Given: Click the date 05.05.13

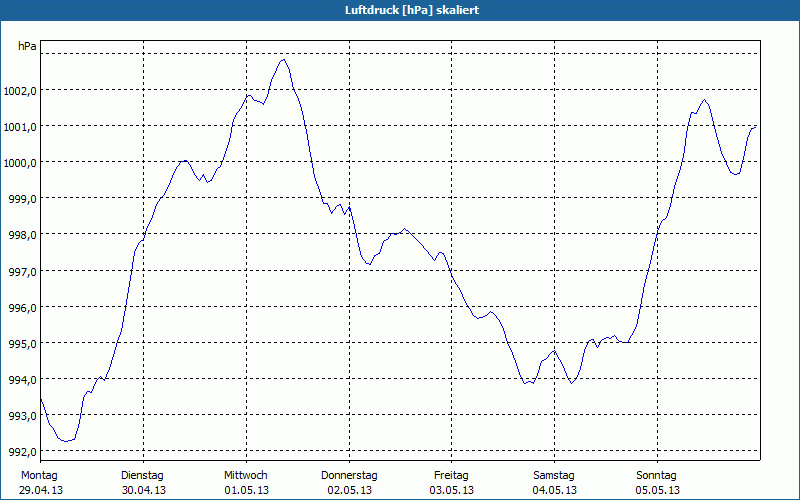Looking at the screenshot, I should click(x=658, y=490).
